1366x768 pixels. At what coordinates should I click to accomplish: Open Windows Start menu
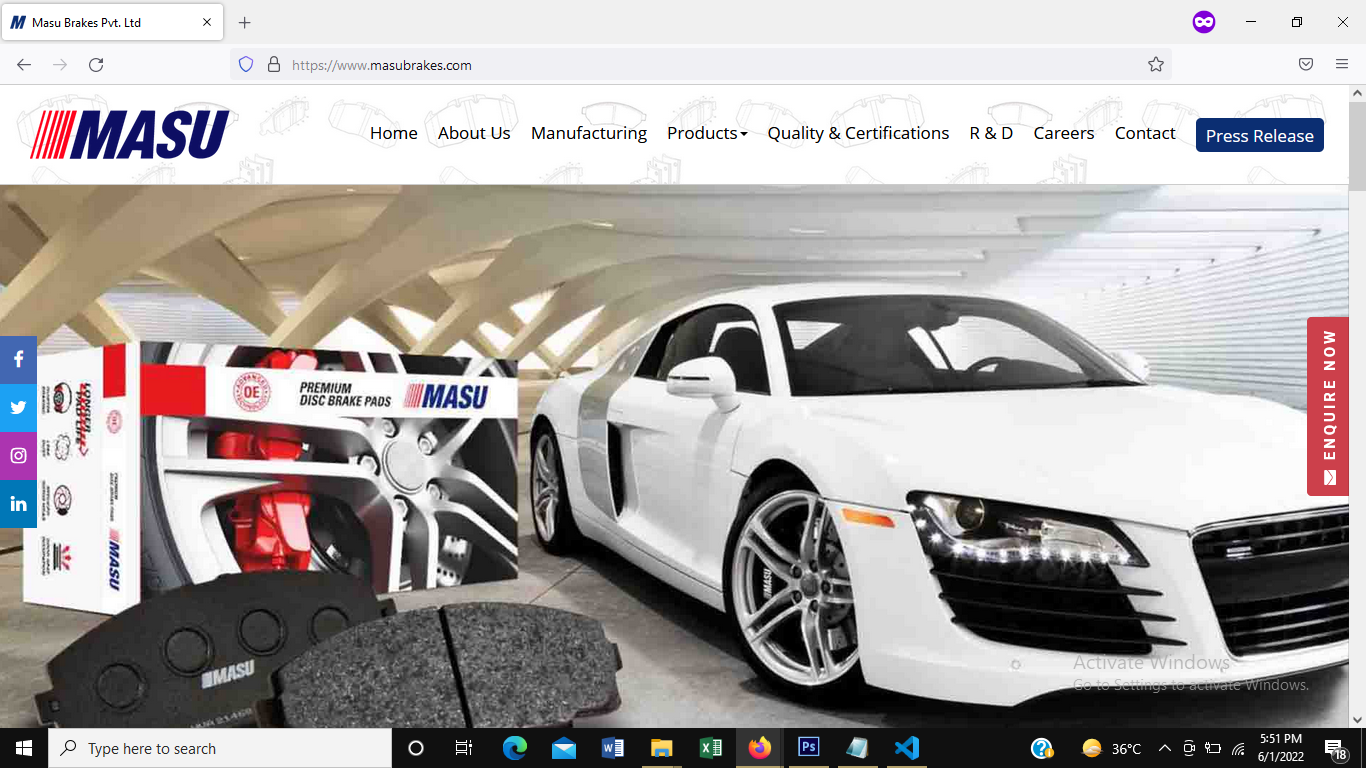tap(24, 748)
